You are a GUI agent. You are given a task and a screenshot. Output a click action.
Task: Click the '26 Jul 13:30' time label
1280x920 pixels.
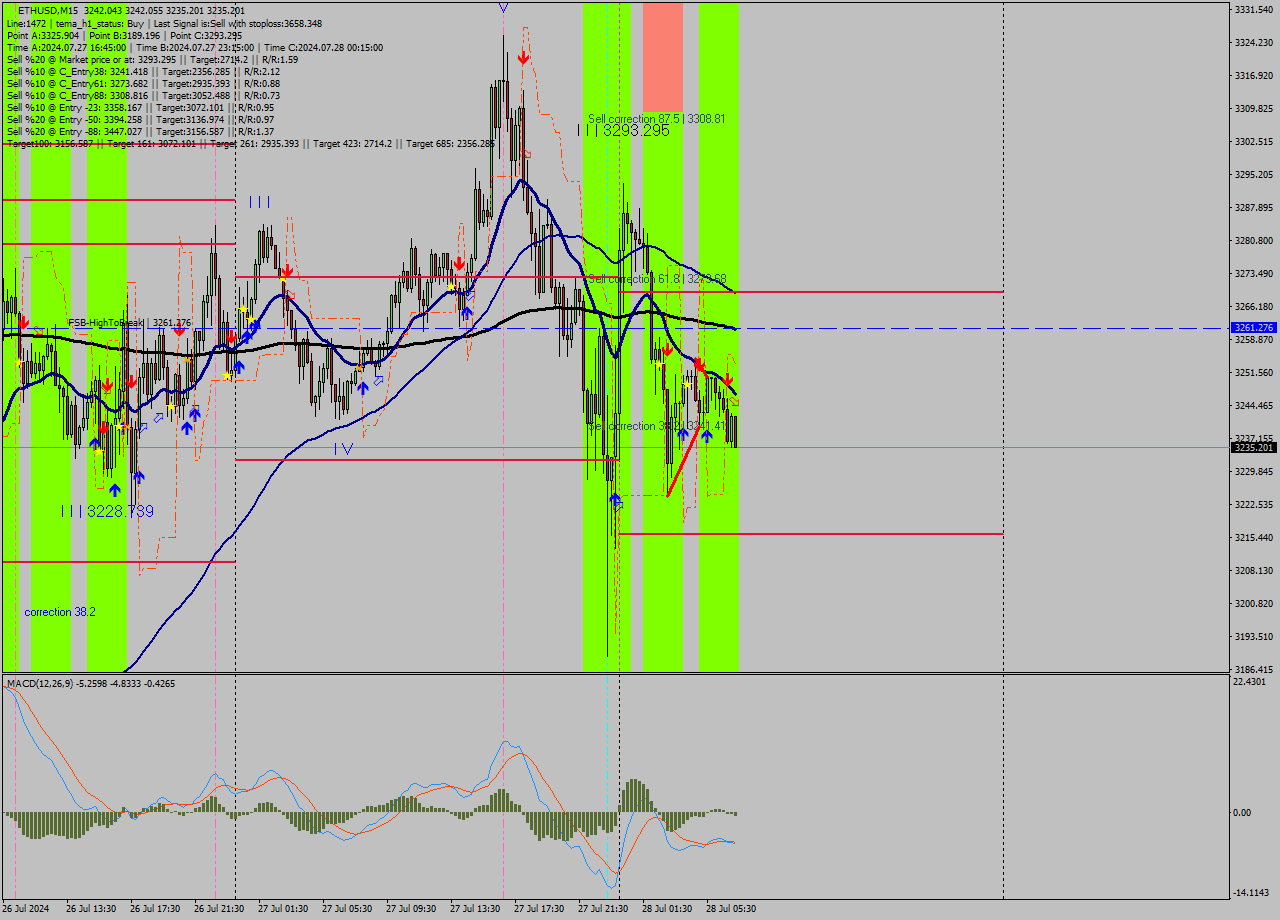[93, 909]
